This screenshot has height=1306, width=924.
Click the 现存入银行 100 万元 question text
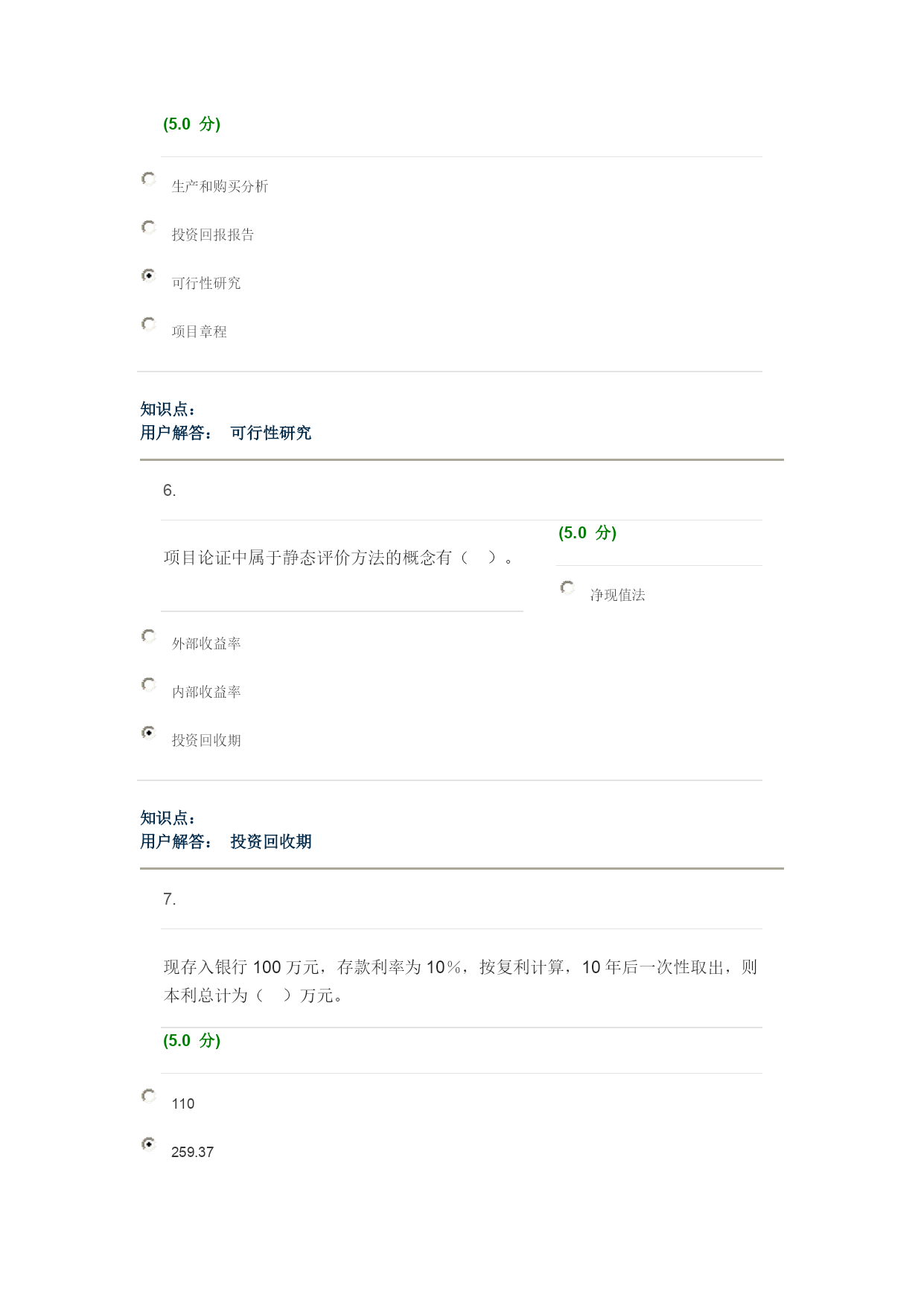460,981
